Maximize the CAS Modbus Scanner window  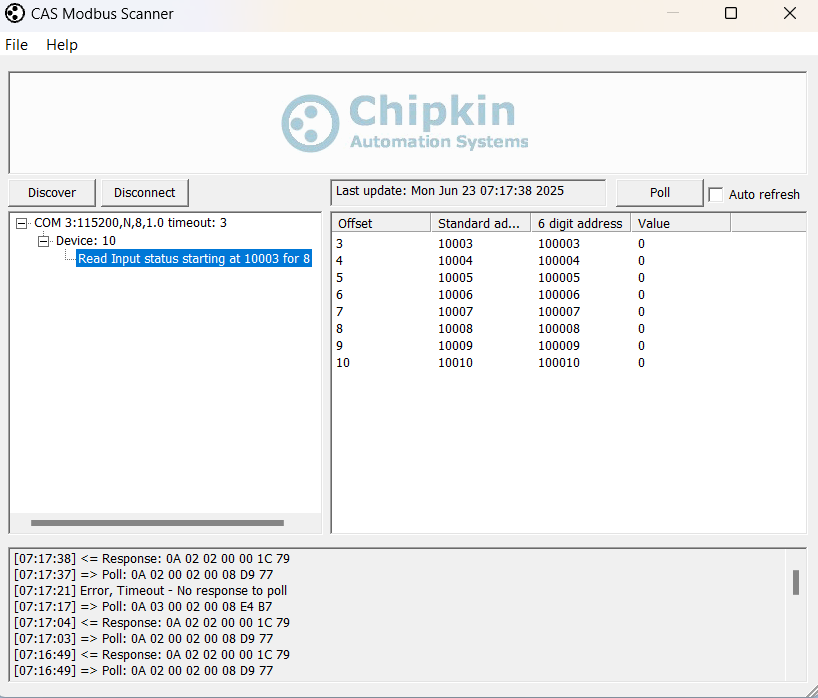tap(731, 13)
